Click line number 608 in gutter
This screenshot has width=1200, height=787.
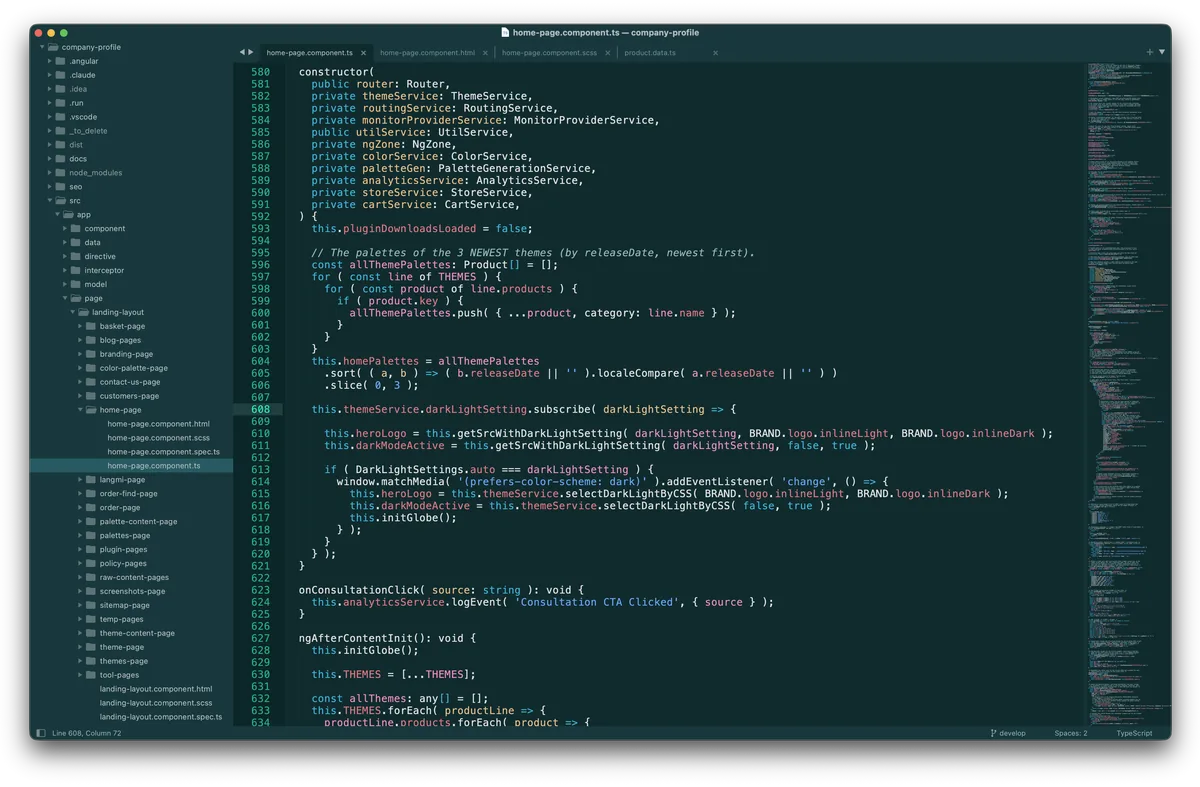pos(260,409)
